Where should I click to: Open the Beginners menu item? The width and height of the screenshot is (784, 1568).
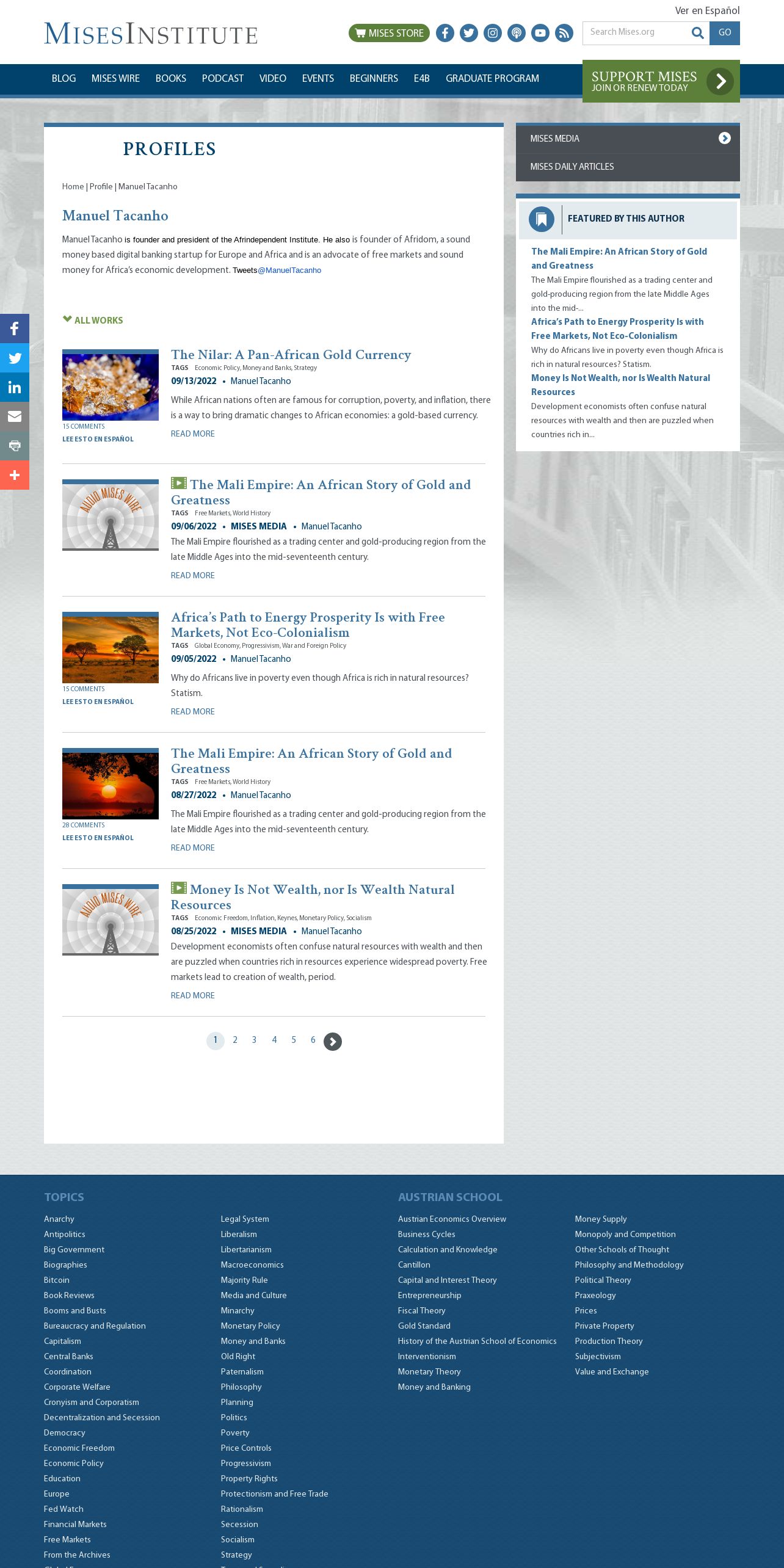point(374,78)
